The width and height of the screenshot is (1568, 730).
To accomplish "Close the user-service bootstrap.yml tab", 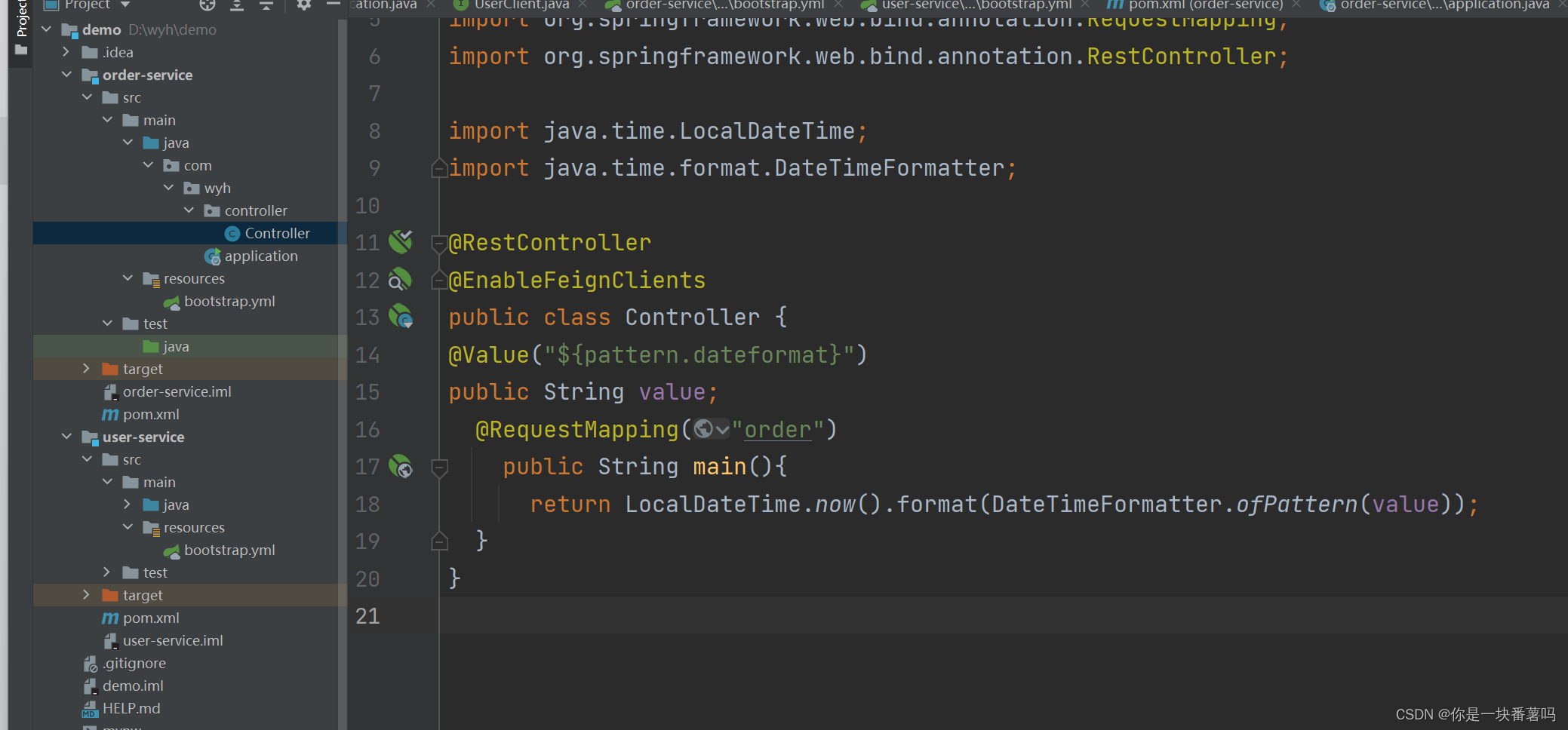I will tap(1085, 5).
